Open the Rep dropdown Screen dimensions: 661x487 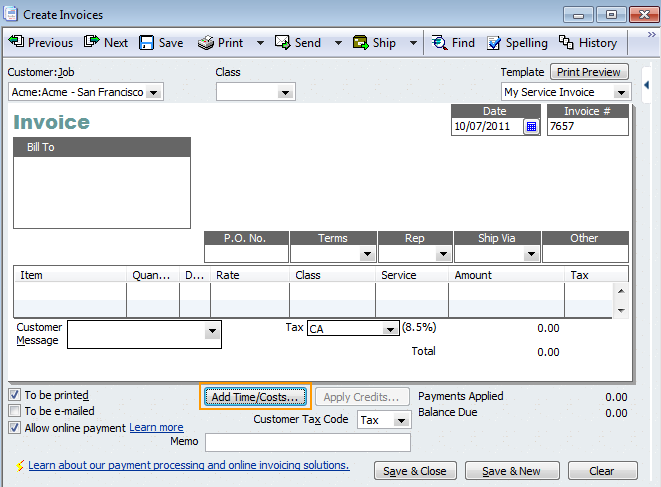click(x=443, y=254)
